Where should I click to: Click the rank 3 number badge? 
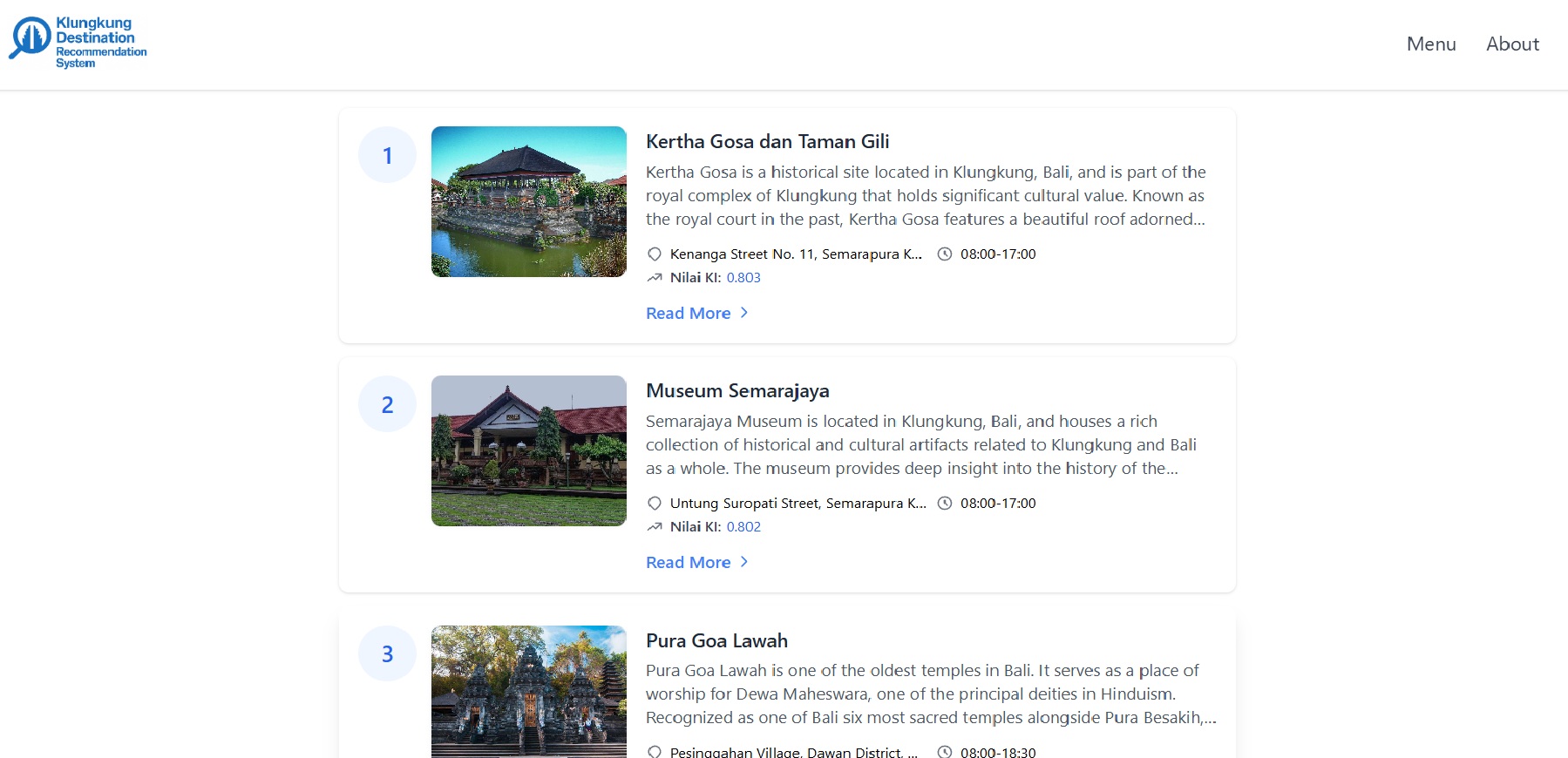click(x=387, y=653)
